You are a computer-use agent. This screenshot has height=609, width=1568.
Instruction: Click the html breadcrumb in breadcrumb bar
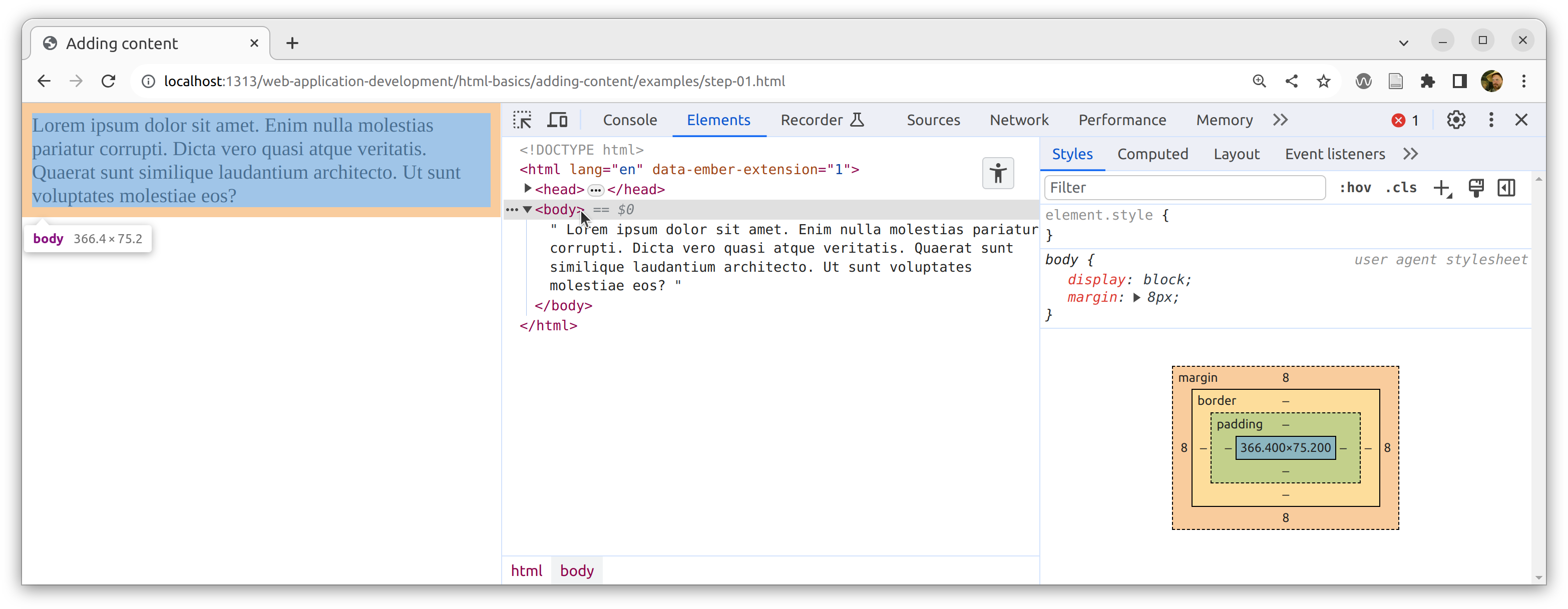coord(526,570)
